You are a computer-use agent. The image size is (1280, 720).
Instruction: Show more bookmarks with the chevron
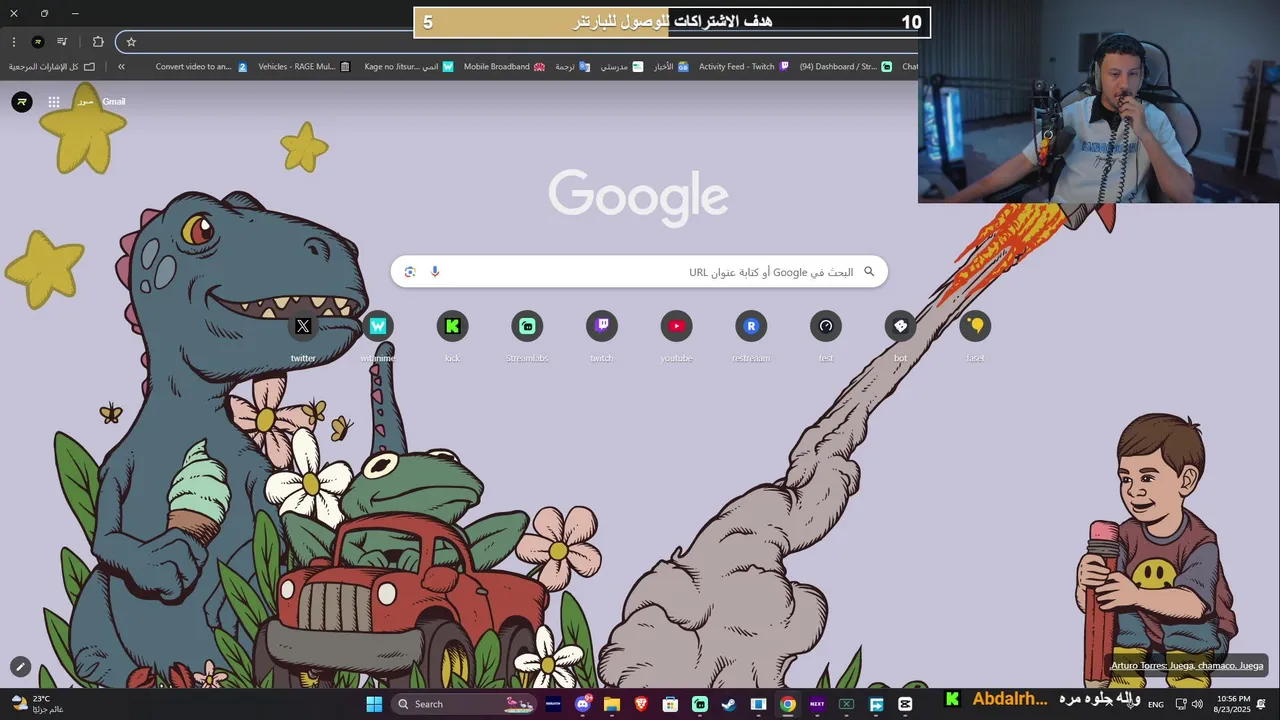[121, 67]
